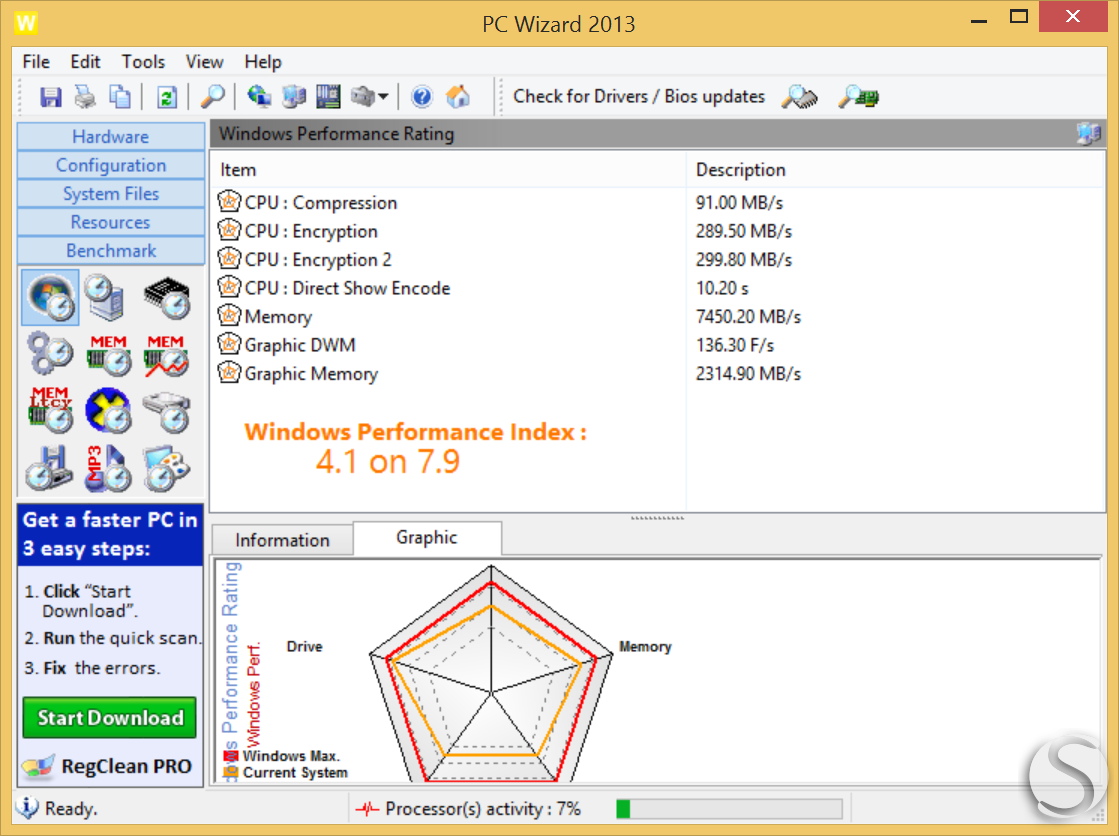
Task: Open the Benchmark sidebar section
Action: pos(111,251)
